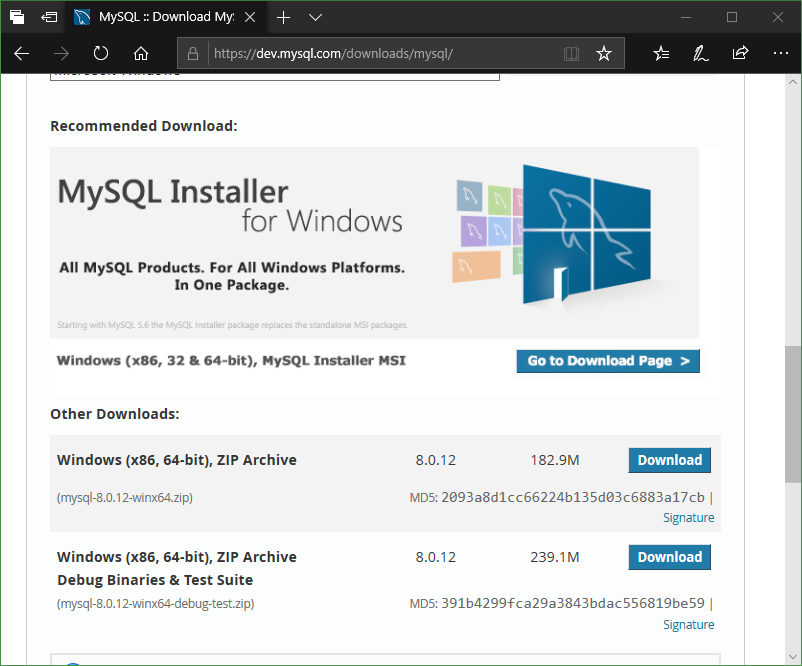802x666 pixels.
Task: Close the MySQL Download tab
Action: point(250,17)
